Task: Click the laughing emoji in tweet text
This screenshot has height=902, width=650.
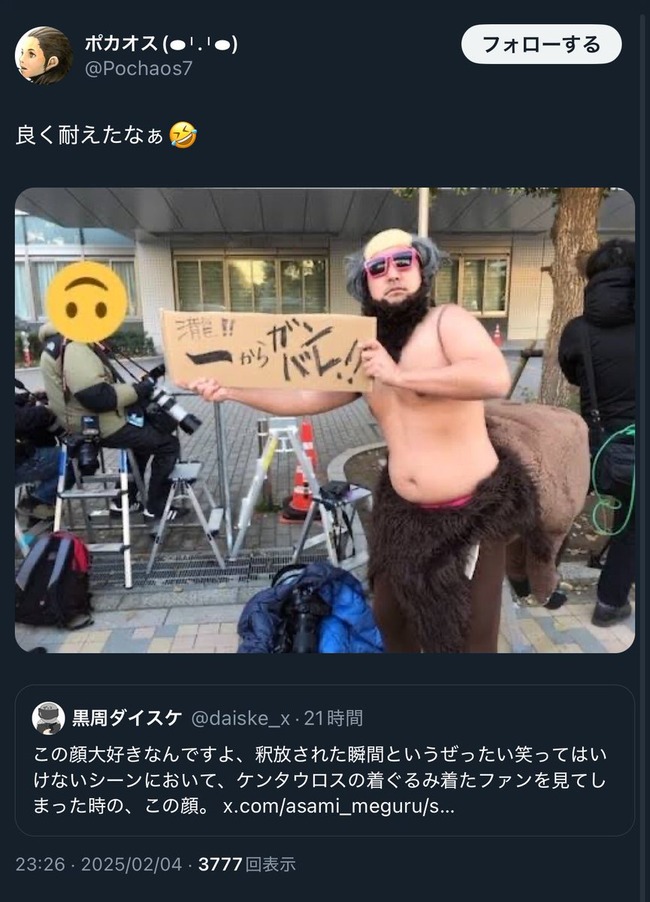Action: tap(183, 136)
